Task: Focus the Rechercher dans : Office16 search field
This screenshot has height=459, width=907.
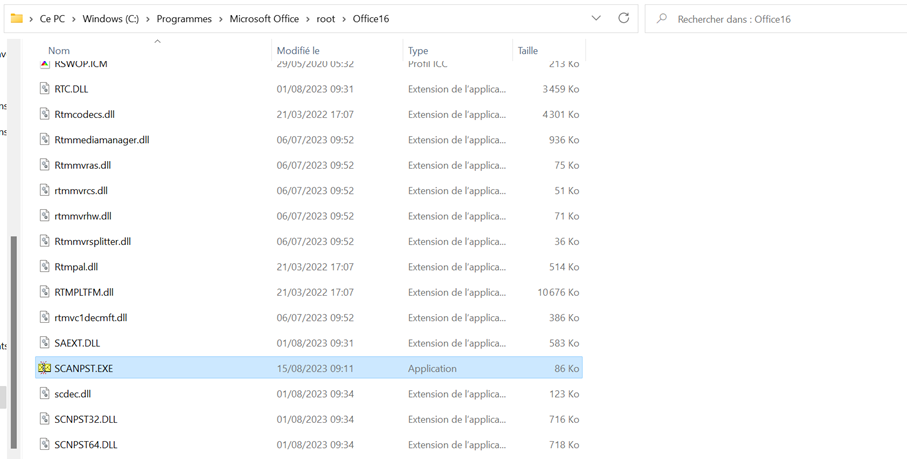Action: tap(775, 18)
